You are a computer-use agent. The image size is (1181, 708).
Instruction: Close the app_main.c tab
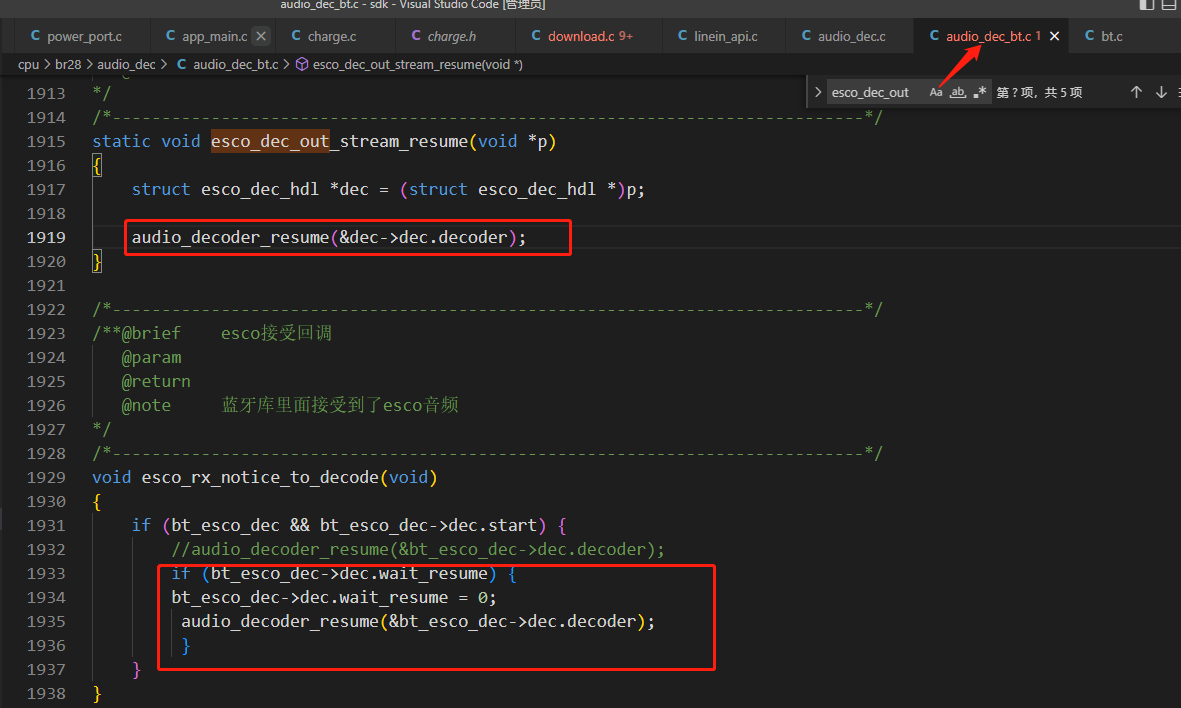tap(261, 36)
